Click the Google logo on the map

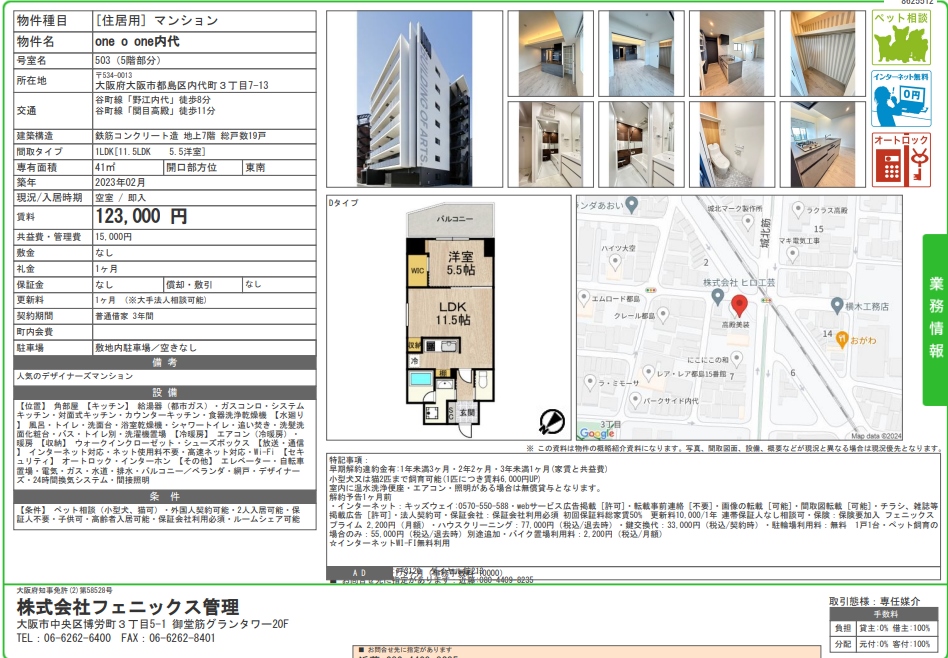pos(597,433)
